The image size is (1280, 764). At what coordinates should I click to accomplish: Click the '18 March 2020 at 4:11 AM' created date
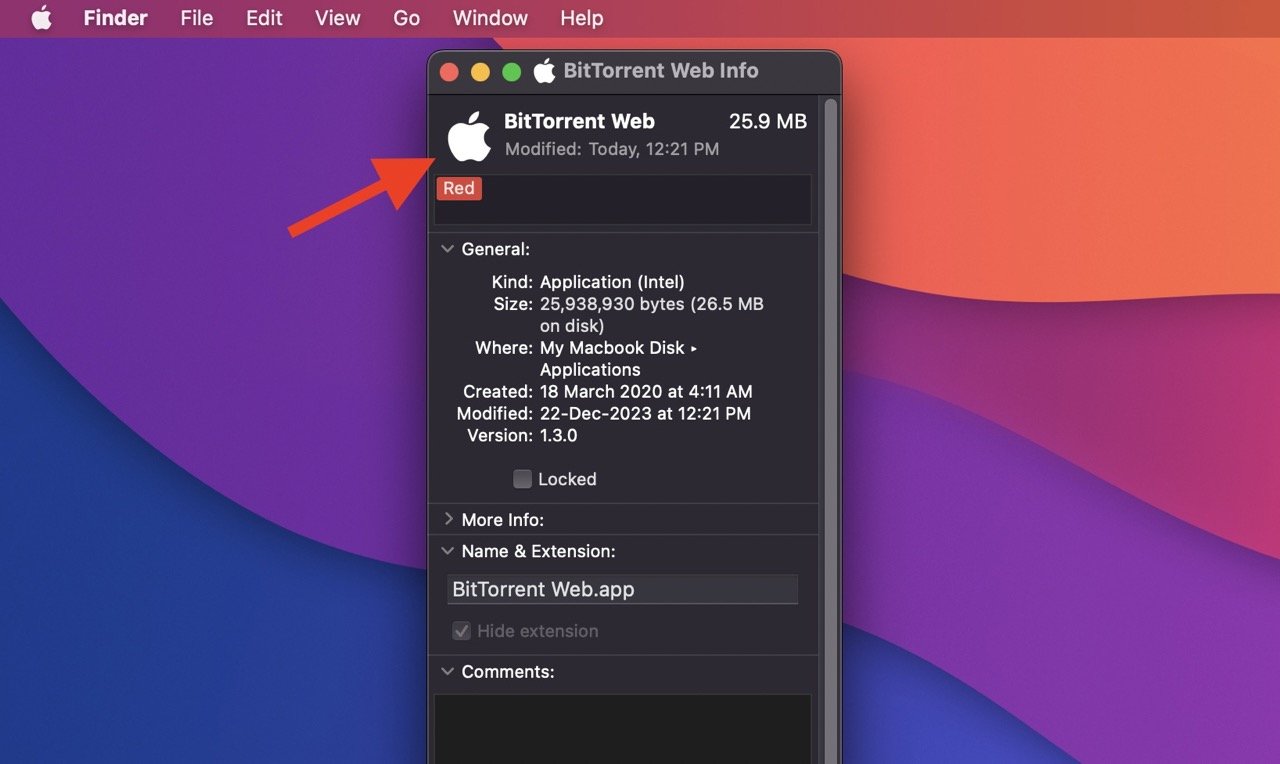(646, 392)
